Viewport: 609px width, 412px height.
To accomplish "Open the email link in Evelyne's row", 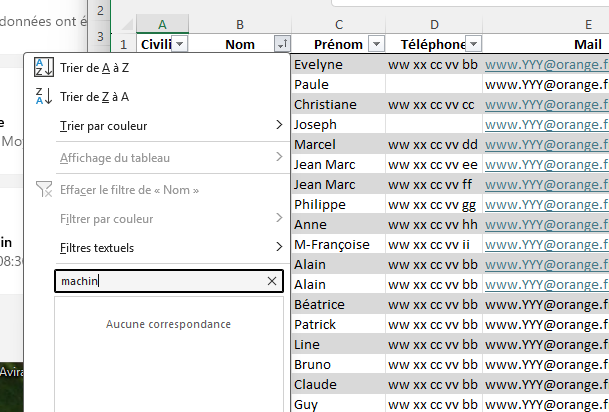I will coord(545,65).
